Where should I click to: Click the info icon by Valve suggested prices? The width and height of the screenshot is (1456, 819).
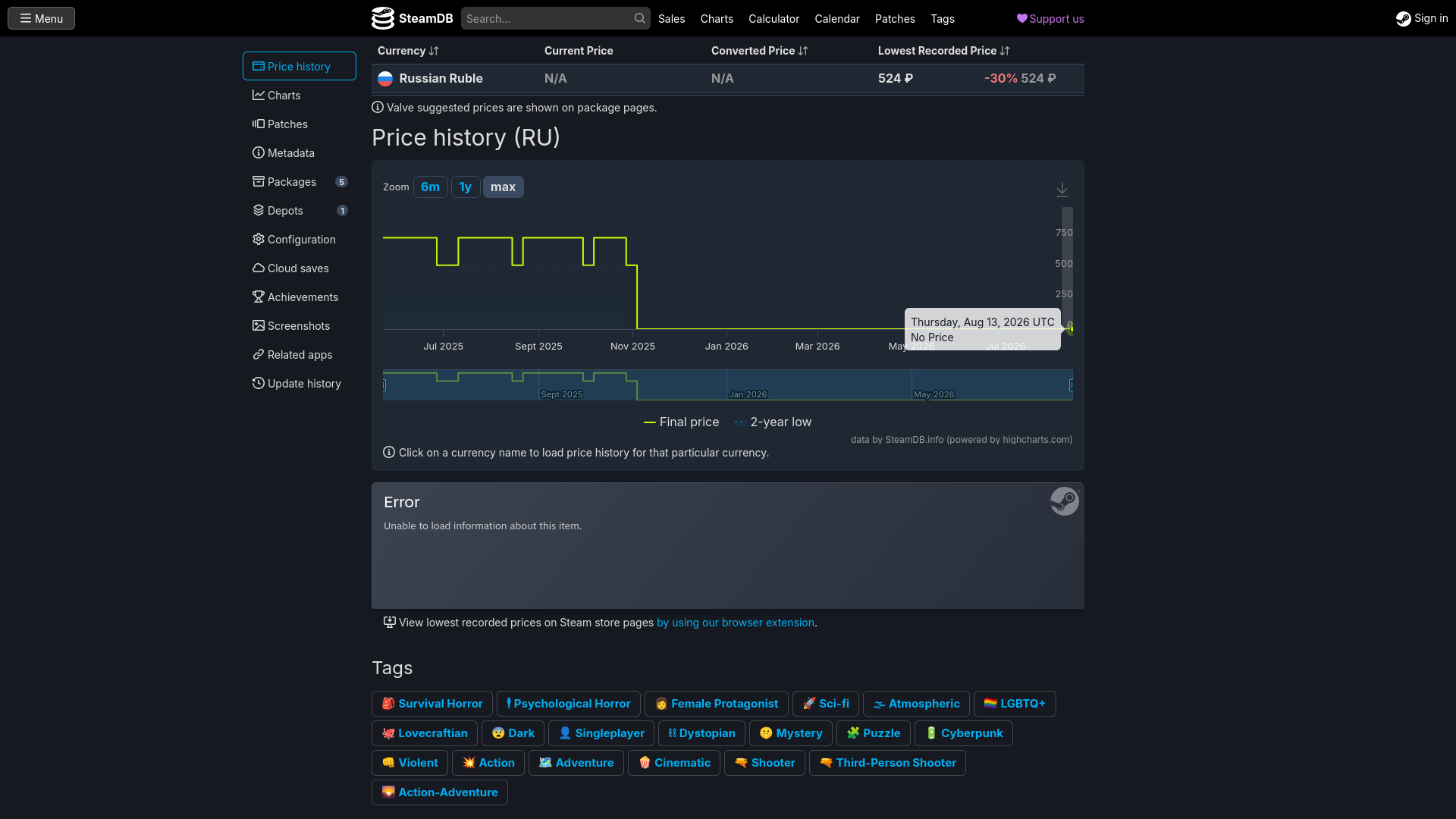point(378,107)
